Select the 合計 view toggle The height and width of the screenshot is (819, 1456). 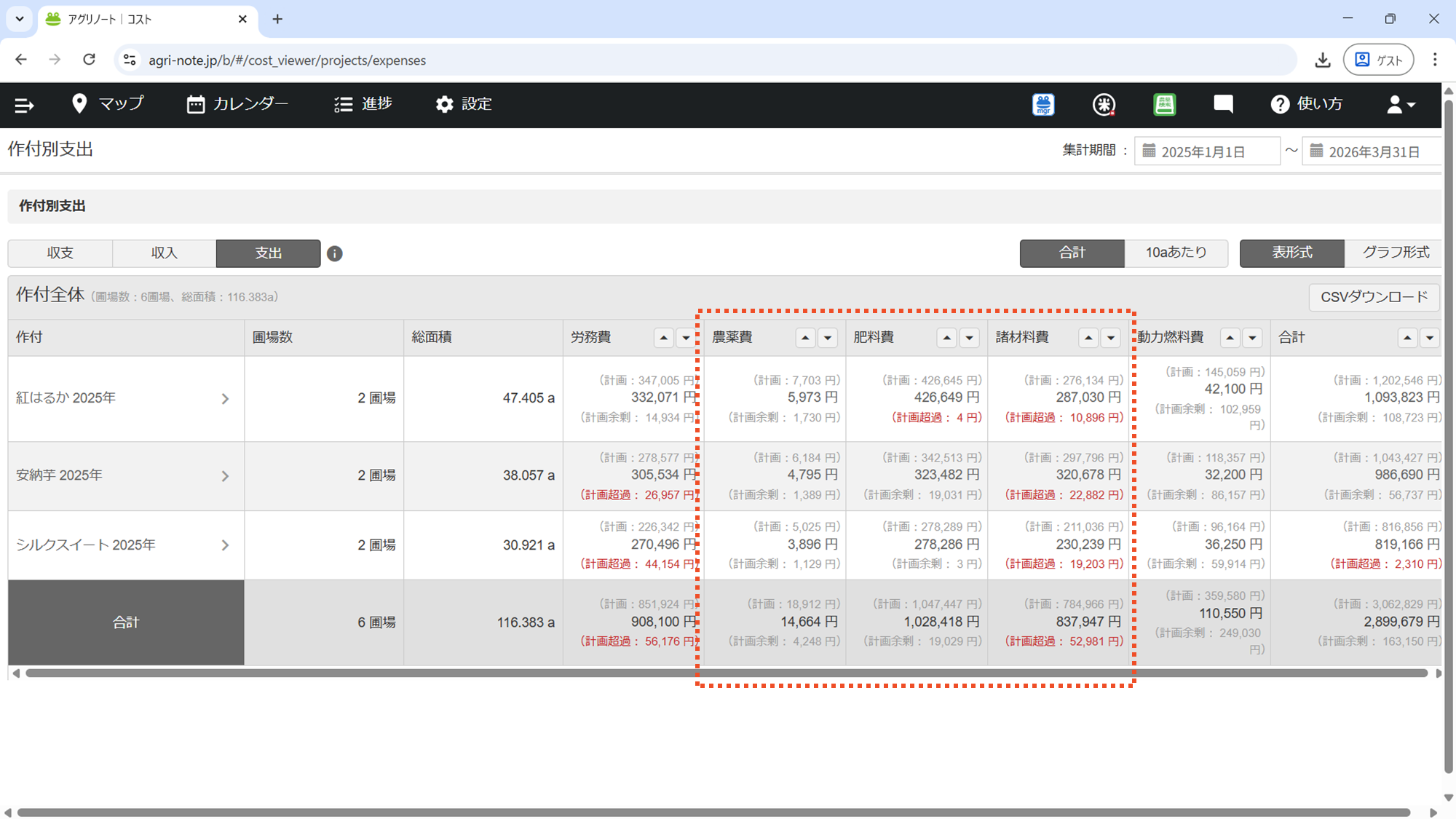coord(1072,253)
